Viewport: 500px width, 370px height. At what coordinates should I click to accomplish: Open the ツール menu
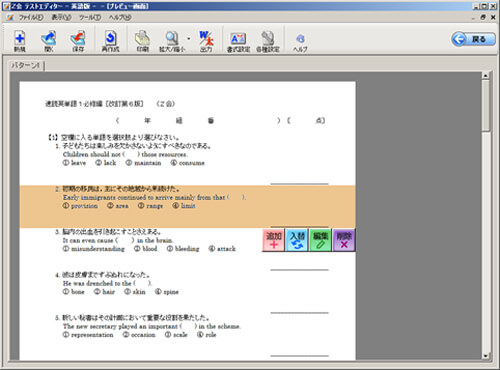pos(90,17)
